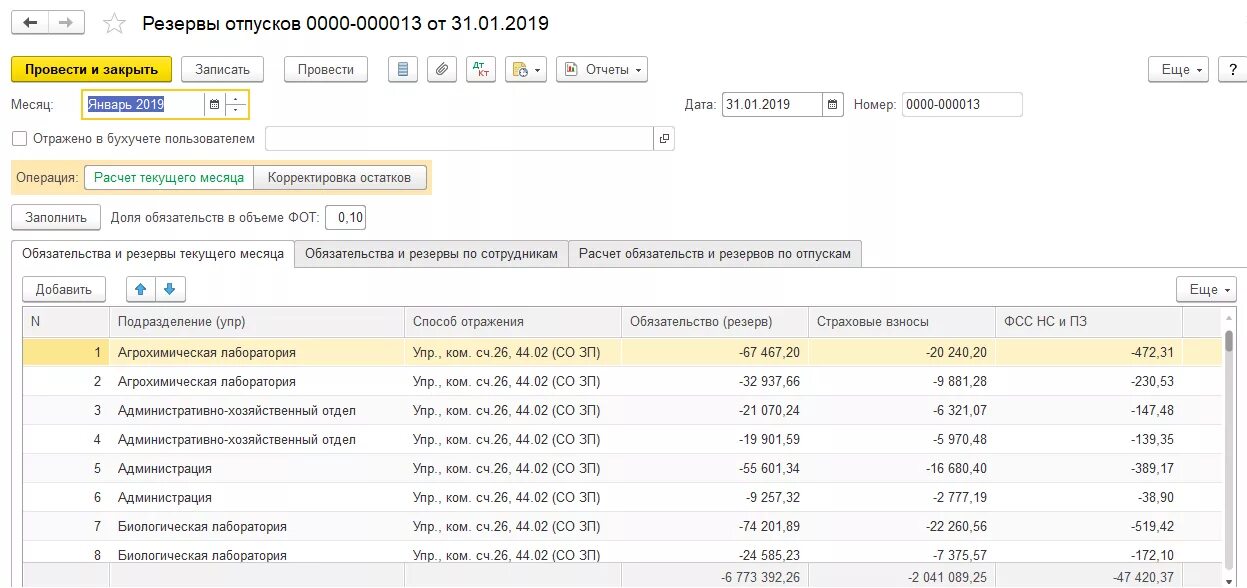Screen dimensions: 1247x588
Task: Open the document movements list icon
Action: 403,70
